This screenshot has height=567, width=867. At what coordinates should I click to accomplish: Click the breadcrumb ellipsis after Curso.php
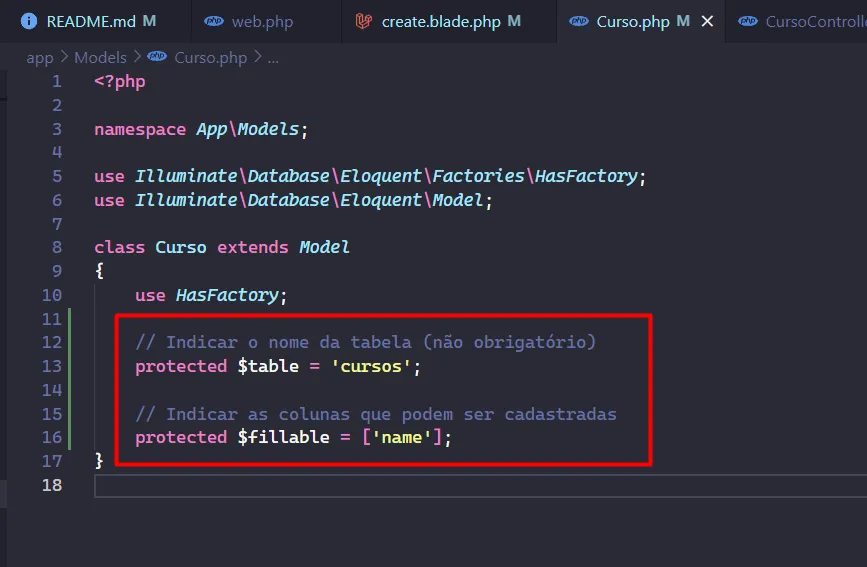[x=273, y=57]
